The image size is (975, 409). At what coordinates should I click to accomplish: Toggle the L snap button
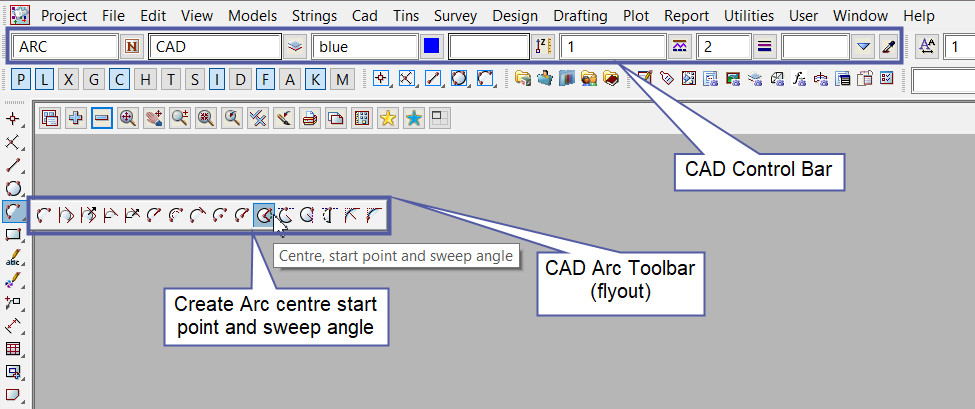[45, 79]
